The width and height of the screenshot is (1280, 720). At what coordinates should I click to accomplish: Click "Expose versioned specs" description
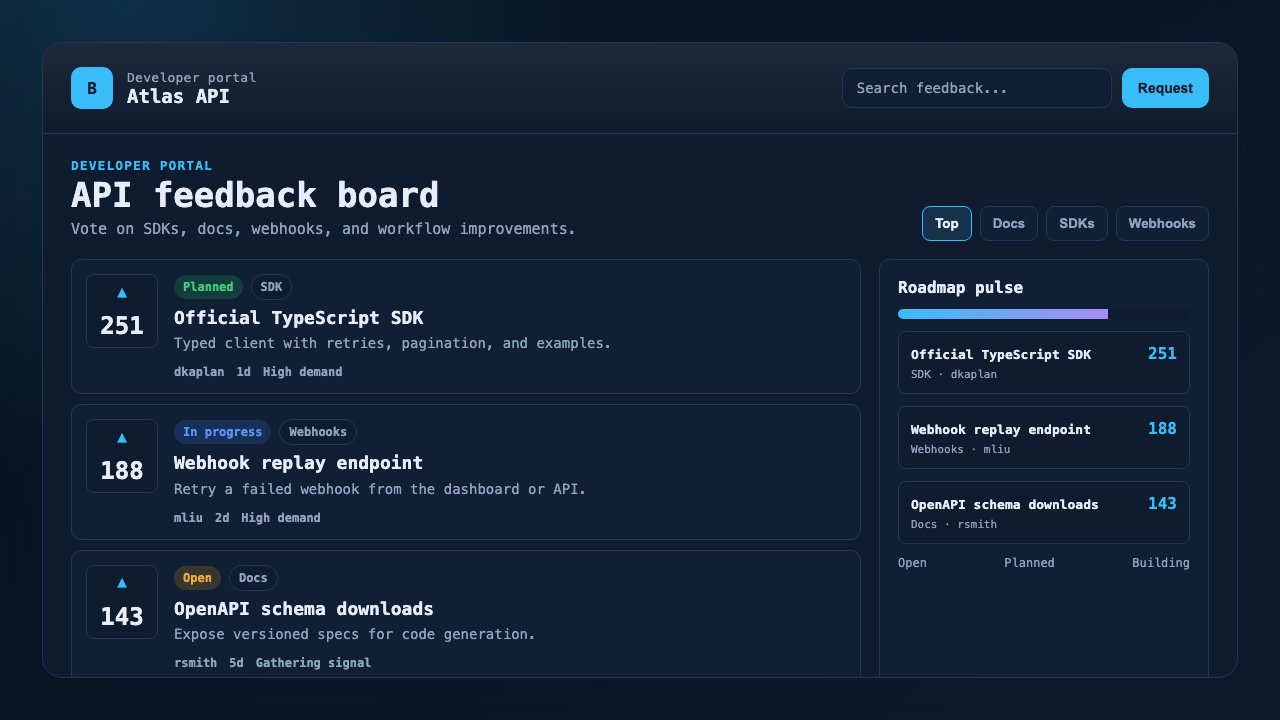coord(355,634)
